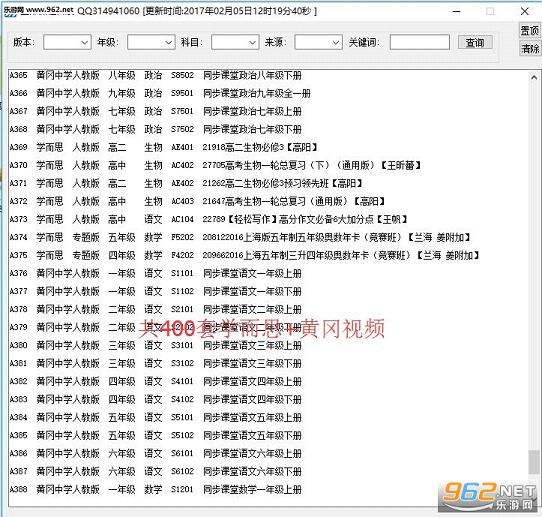542x517 pixels.
Task: Click the 关键词 input field
Action: (x=420, y=42)
